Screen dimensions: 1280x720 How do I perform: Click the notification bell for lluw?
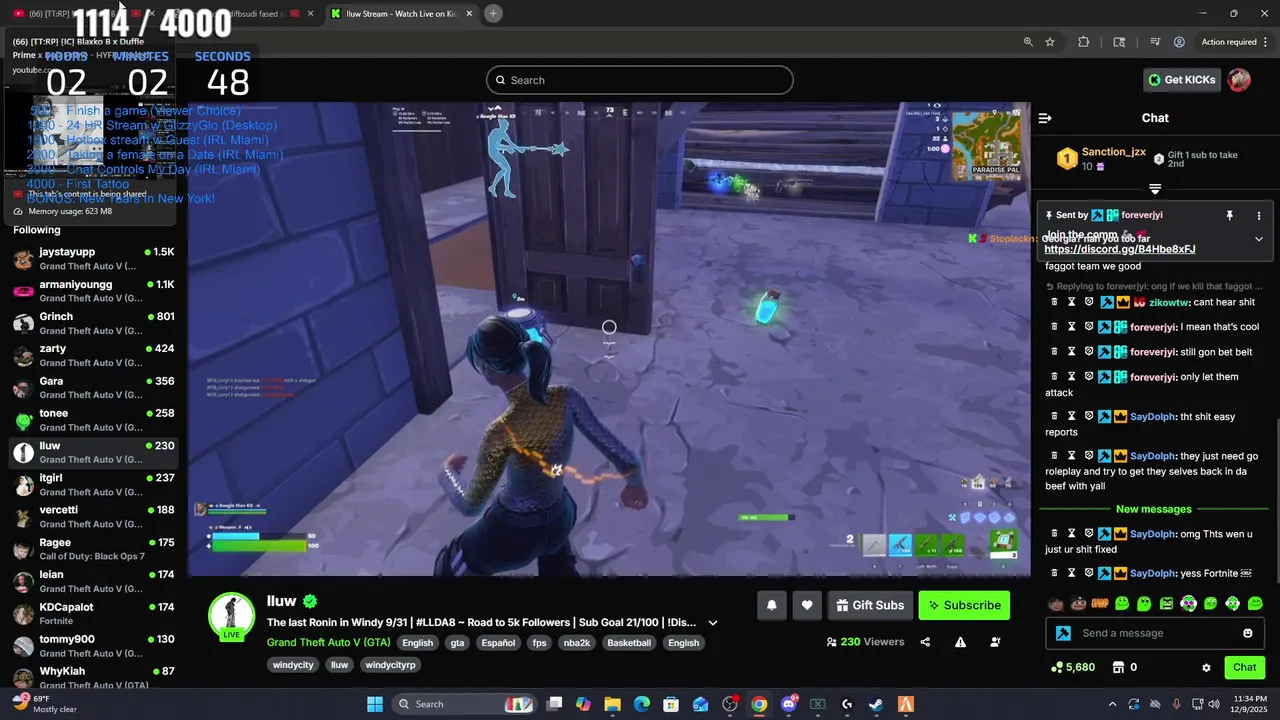coord(772,605)
